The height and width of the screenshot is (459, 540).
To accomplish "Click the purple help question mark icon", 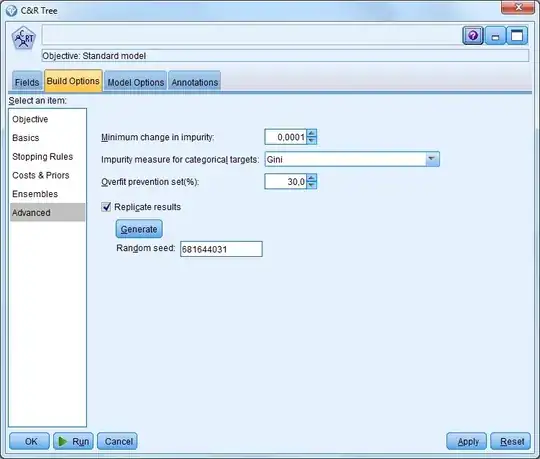I will (473, 35).
